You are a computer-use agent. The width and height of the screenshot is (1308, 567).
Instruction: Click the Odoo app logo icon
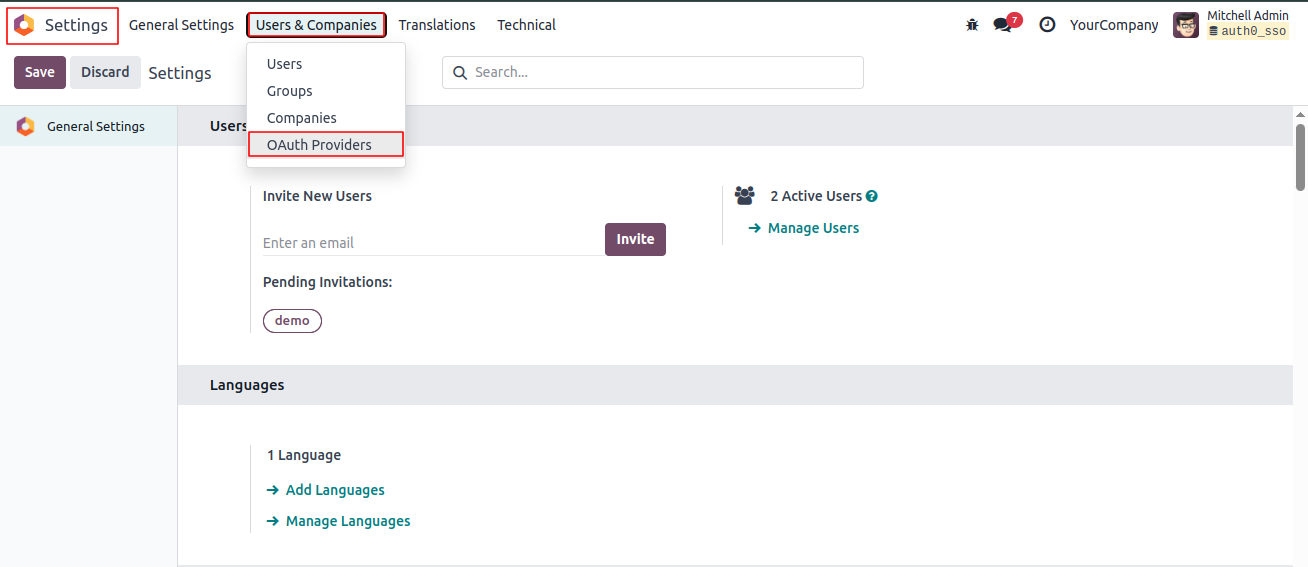point(24,25)
